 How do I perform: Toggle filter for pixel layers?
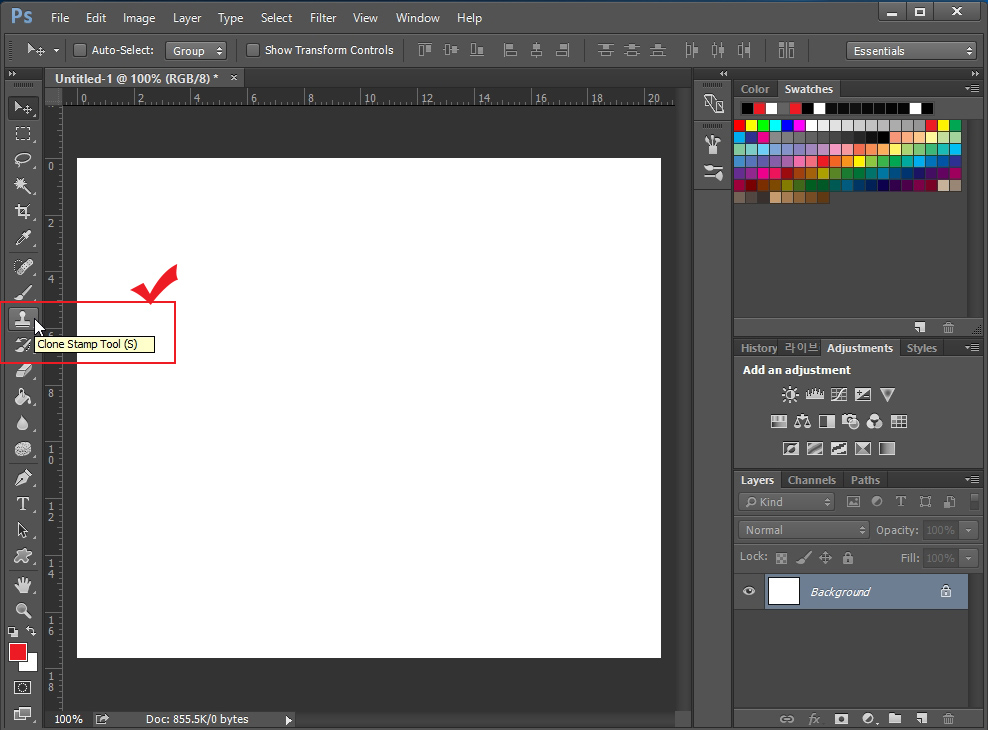853,502
